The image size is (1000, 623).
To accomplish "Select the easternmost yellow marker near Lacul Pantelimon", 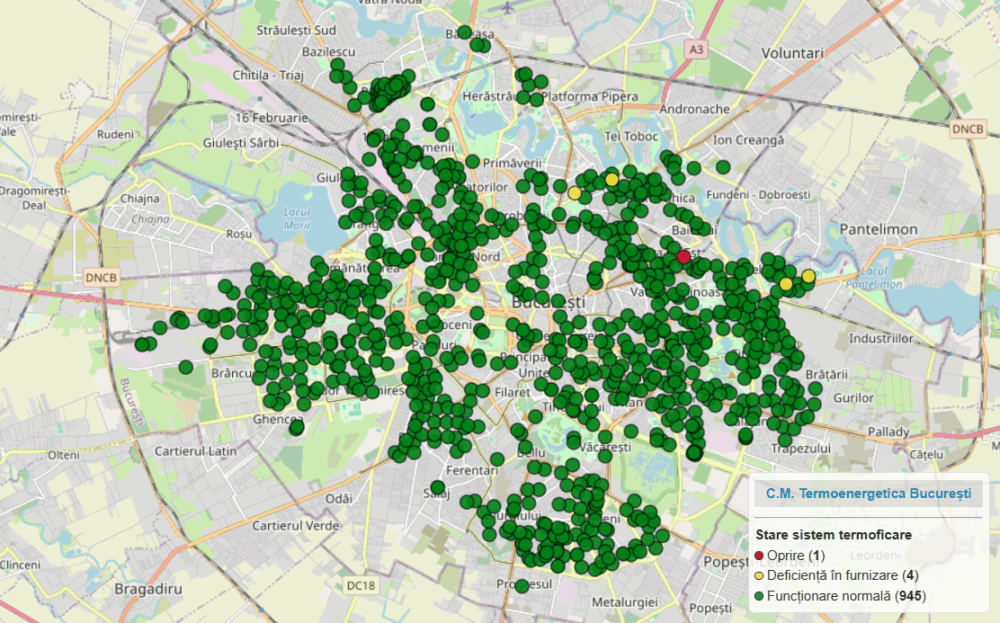I will click(808, 276).
